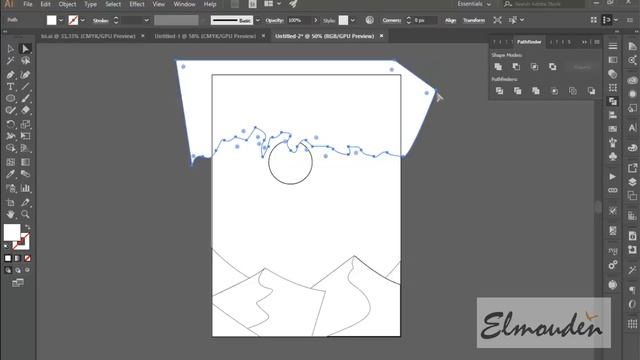
Task: Select the Pen tool
Action: point(11,75)
